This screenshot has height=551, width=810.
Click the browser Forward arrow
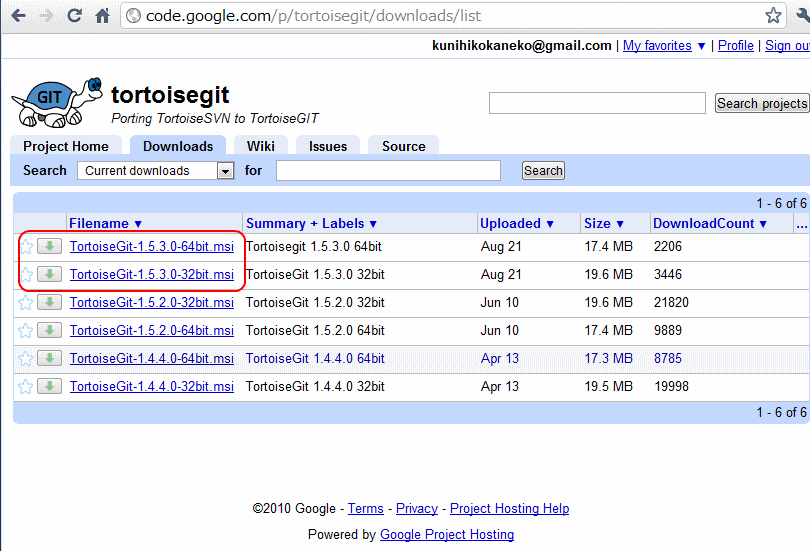[x=46, y=15]
